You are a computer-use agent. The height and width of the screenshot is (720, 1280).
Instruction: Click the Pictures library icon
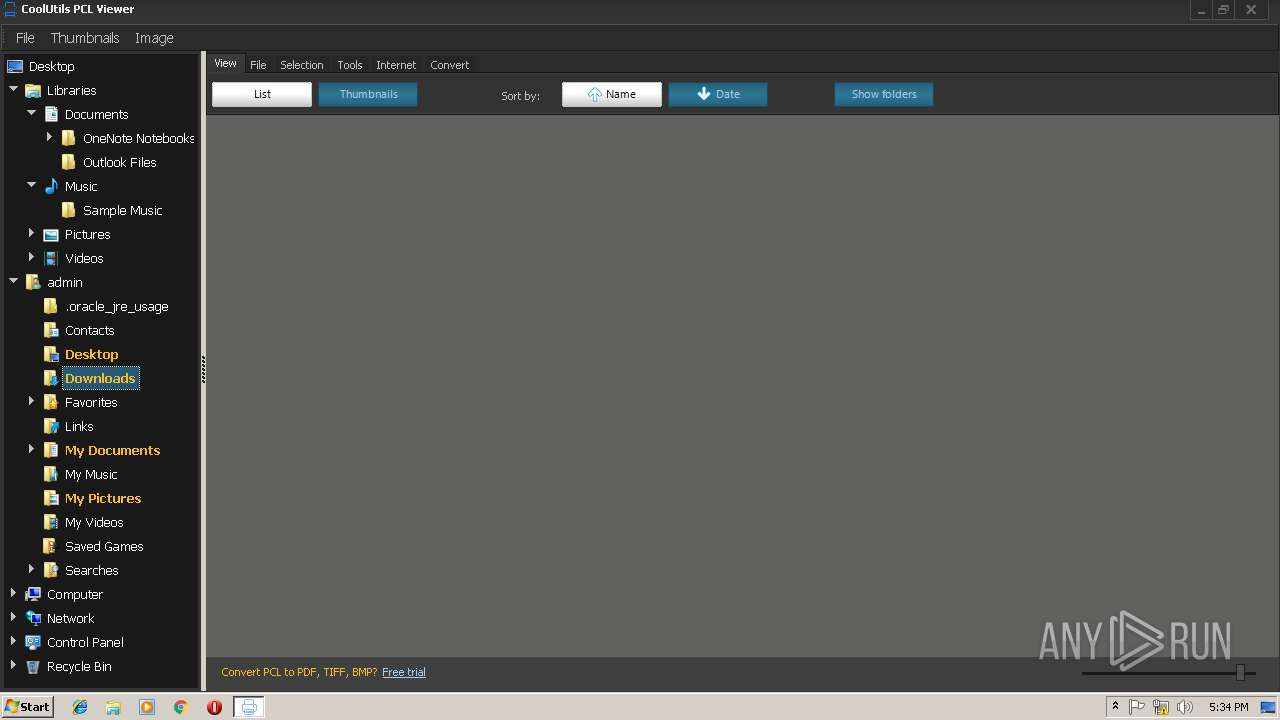click(x=51, y=234)
